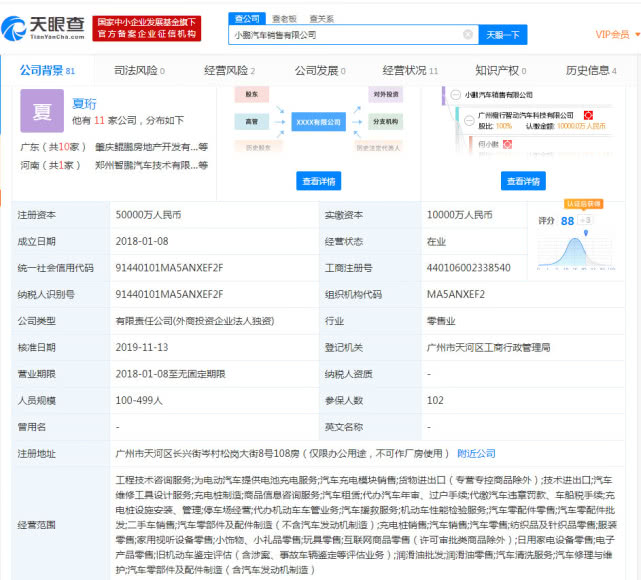The height and width of the screenshot is (580, 641).
Task: Click the 登记机关 value 广州市天河区工商行政管理局
Action: (489, 347)
